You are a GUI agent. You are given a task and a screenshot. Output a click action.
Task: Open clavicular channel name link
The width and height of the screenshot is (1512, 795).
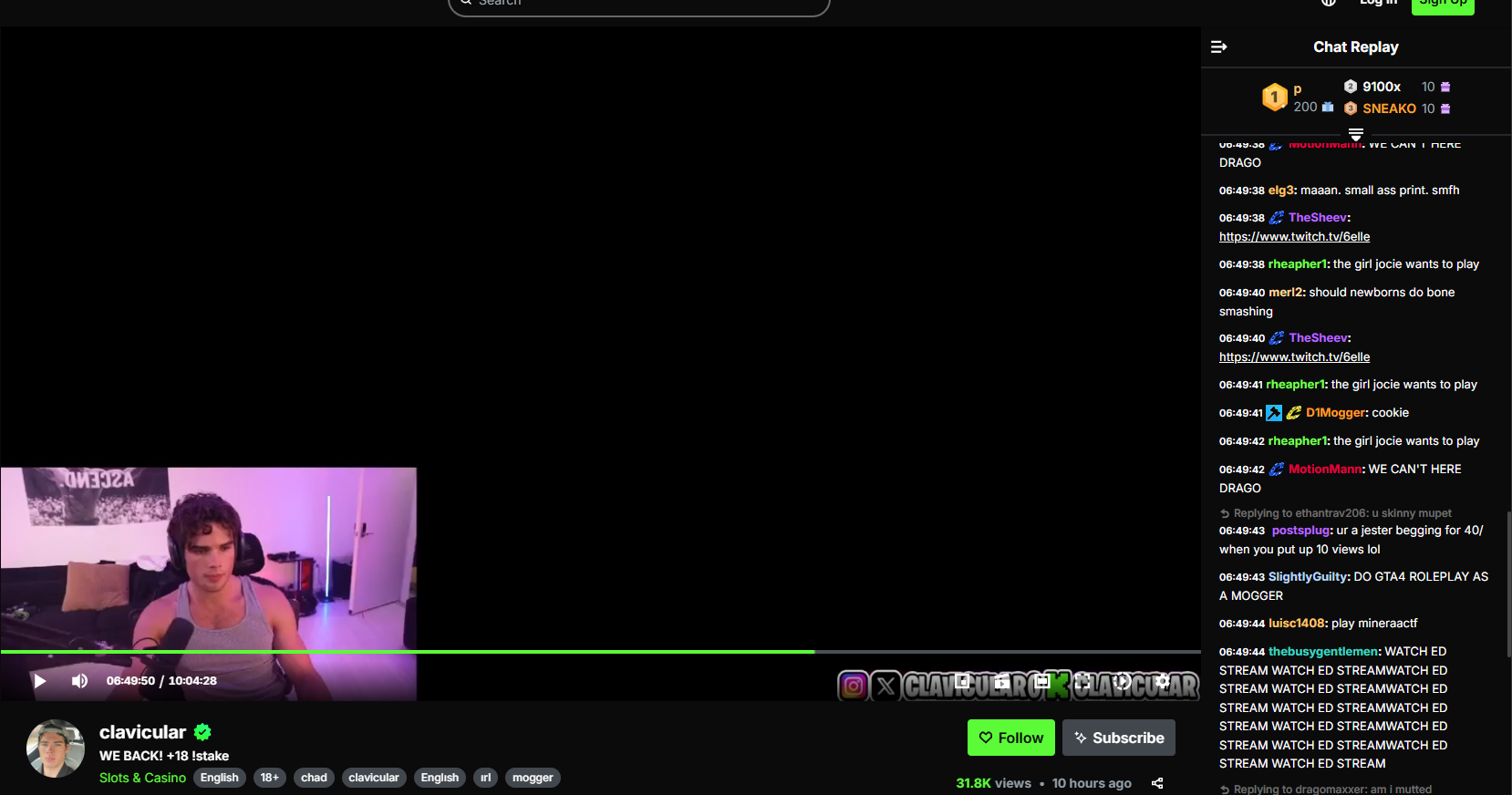(142, 732)
